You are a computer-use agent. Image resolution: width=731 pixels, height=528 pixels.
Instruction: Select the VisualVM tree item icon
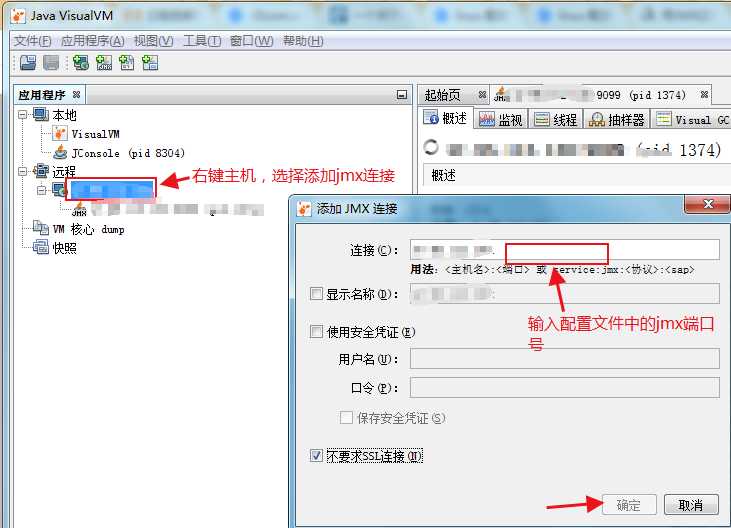[59, 134]
